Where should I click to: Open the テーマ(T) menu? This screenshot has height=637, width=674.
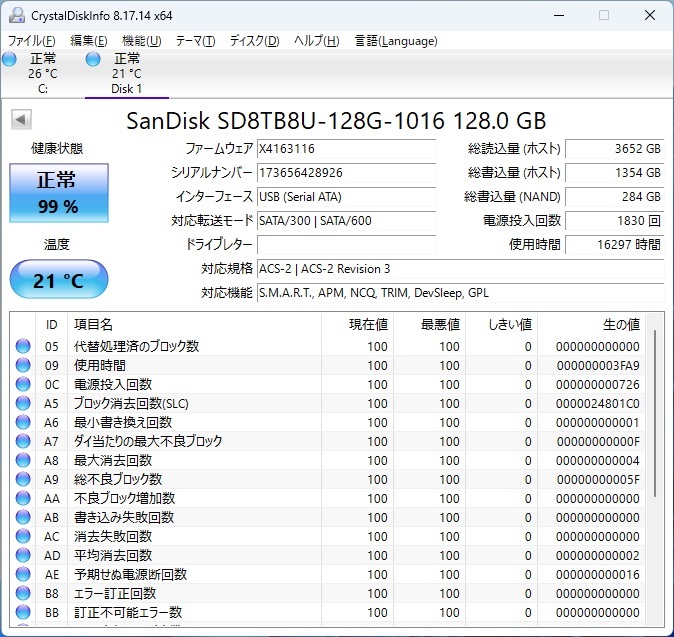coord(195,41)
